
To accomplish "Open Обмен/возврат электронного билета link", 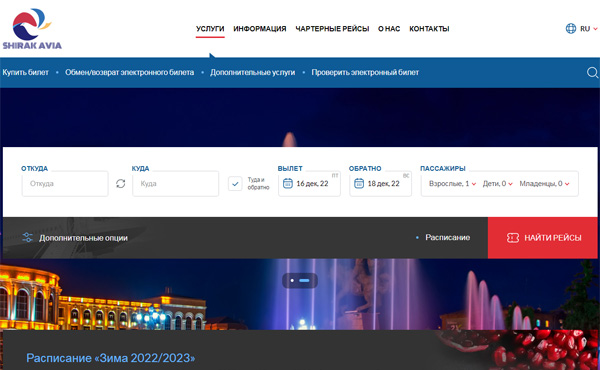I will point(129,72).
